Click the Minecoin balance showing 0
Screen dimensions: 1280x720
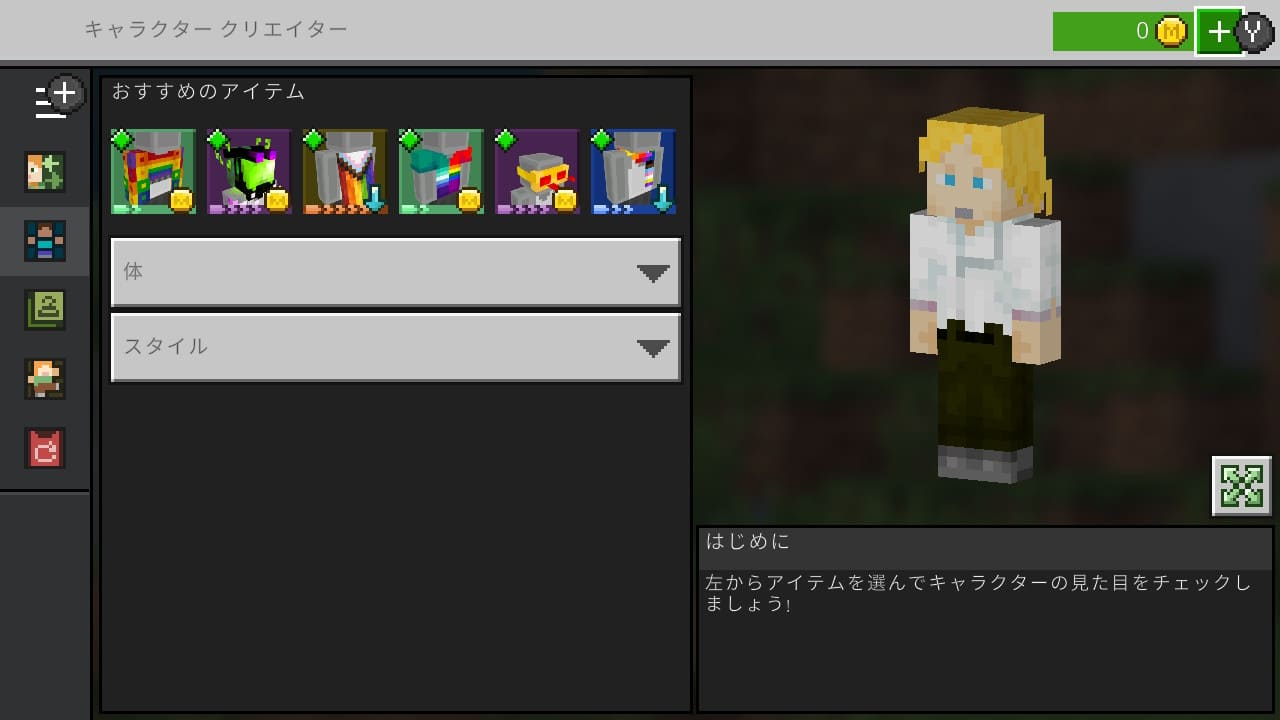point(1122,32)
